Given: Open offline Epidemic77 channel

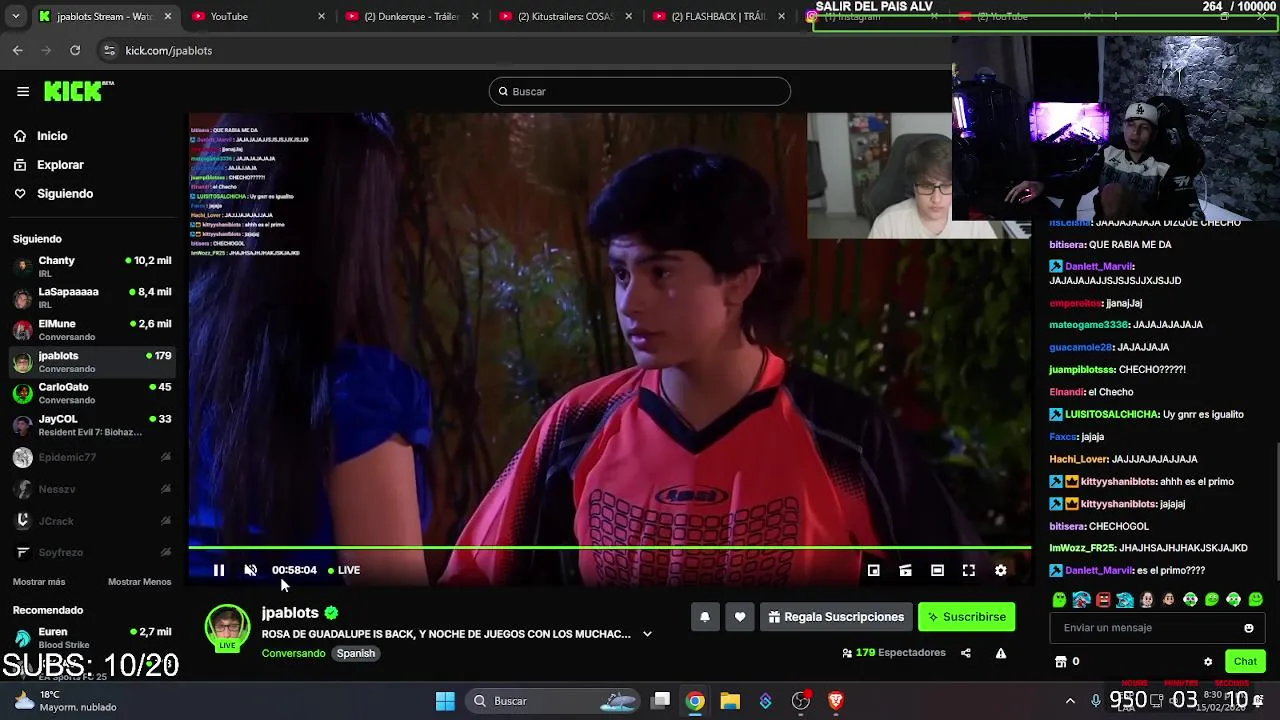Looking at the screenshot, I should pos(92,457).
